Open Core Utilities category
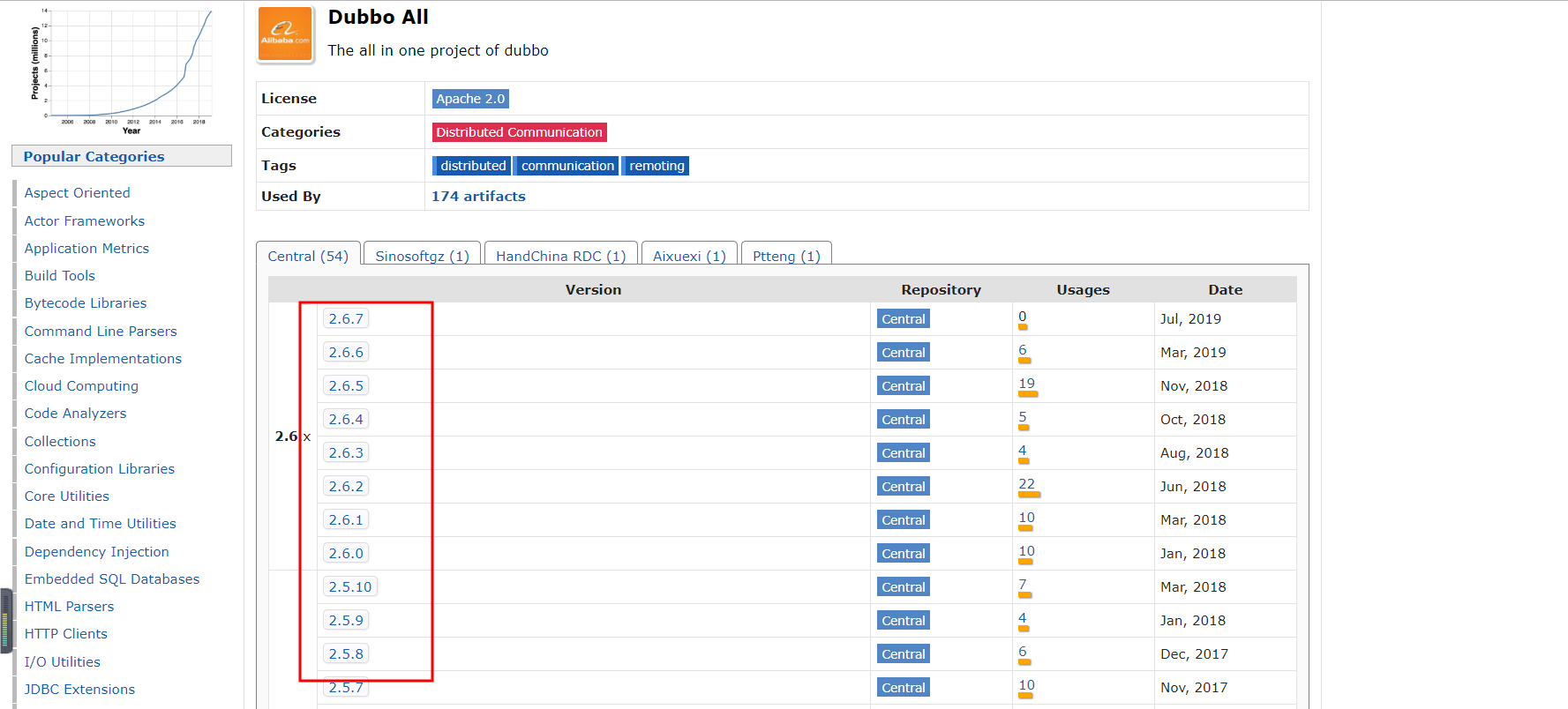The image size is (1568, 709). coord(67,496)
